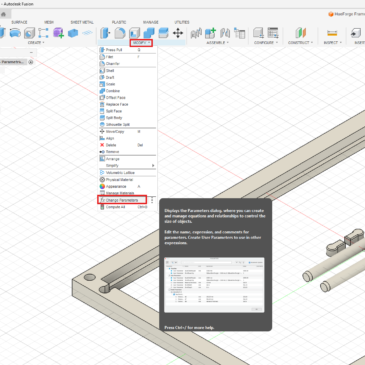
Task: Open the INSPECT dropdown
Action: pos(332,43)
